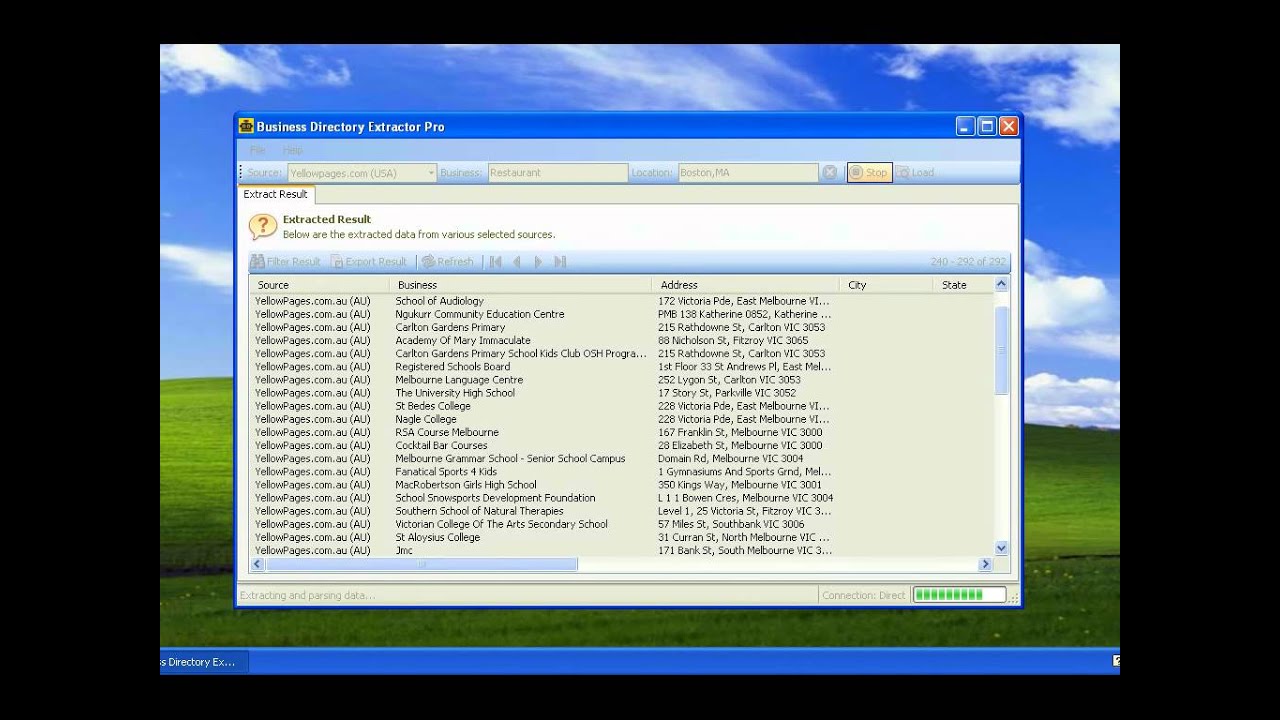This screenshot has height=720, width=1280.
Task: Select the Jmc business row
Action: [x=621, y=550]
